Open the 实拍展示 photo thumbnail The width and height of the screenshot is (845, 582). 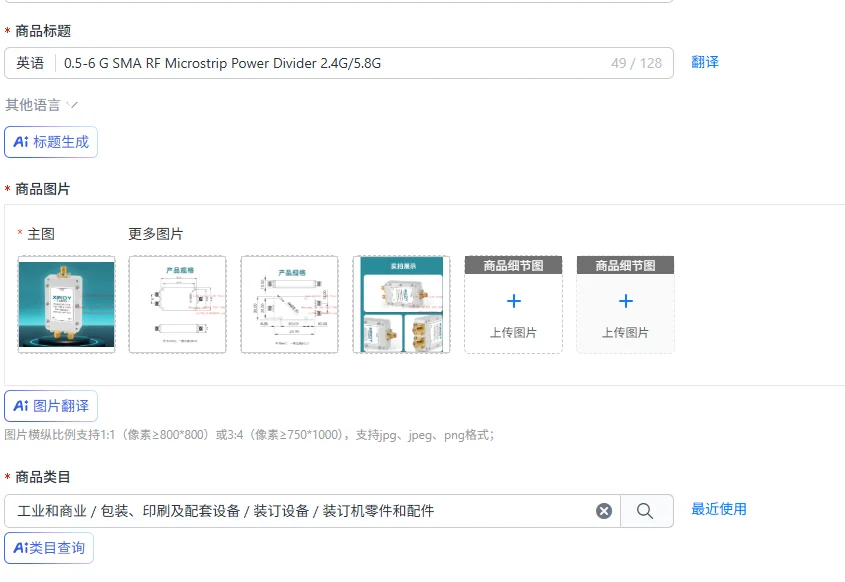point(401,304)
